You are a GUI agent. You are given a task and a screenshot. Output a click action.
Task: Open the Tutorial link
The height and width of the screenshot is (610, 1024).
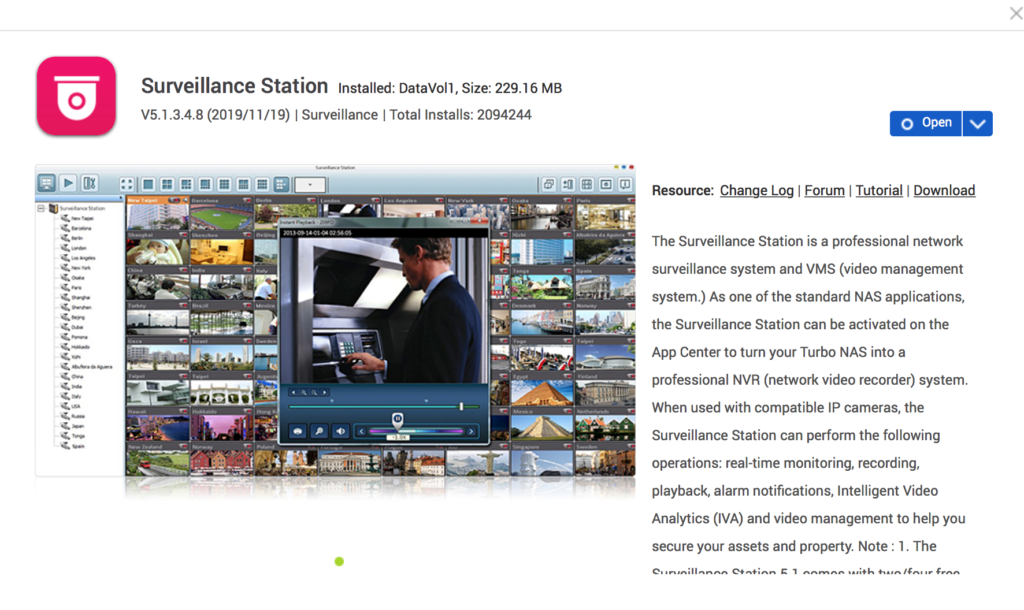pyautogui.click(x=879, y=190)
